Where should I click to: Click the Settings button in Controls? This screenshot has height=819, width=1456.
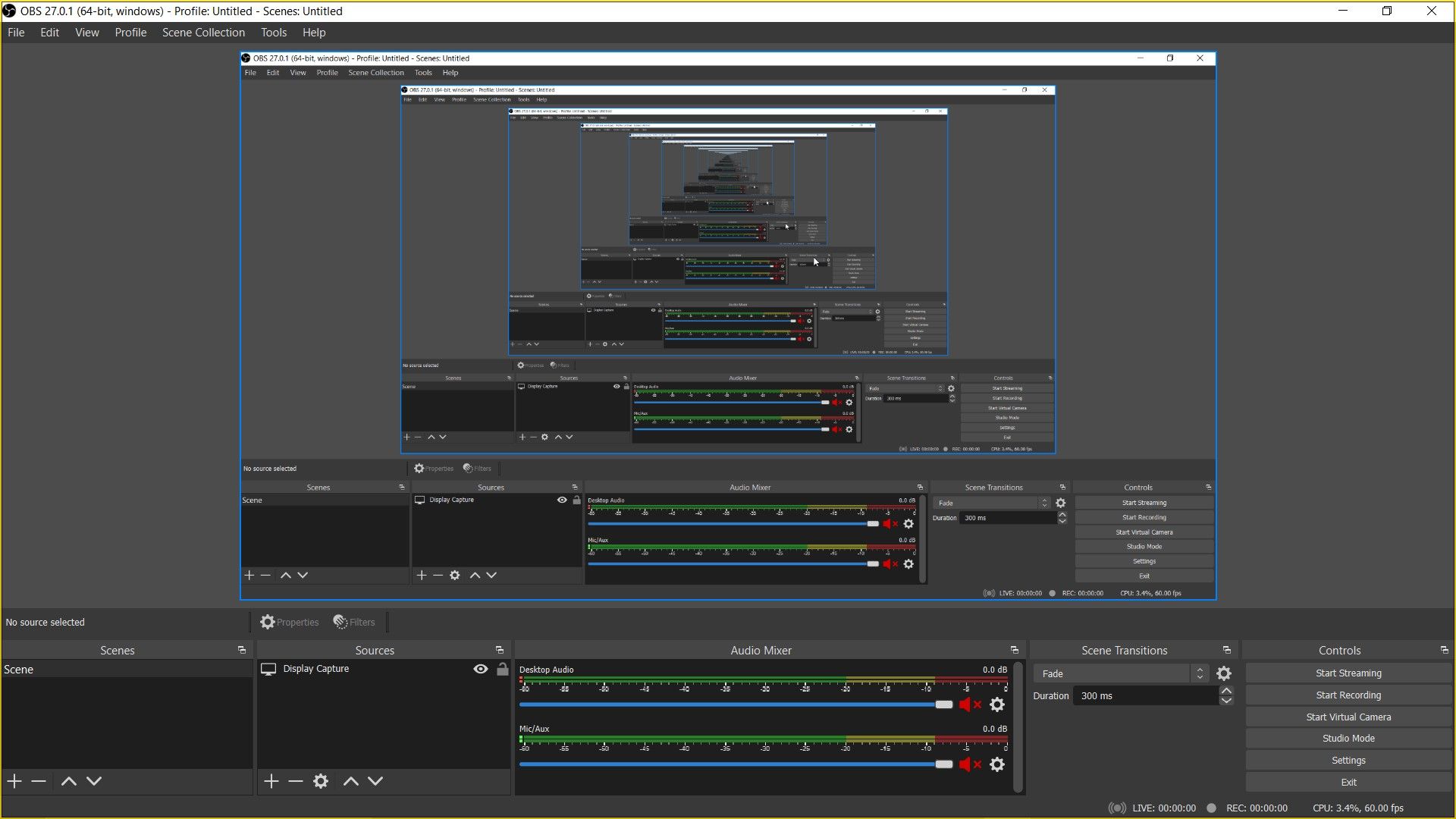tap(1348, 760)
